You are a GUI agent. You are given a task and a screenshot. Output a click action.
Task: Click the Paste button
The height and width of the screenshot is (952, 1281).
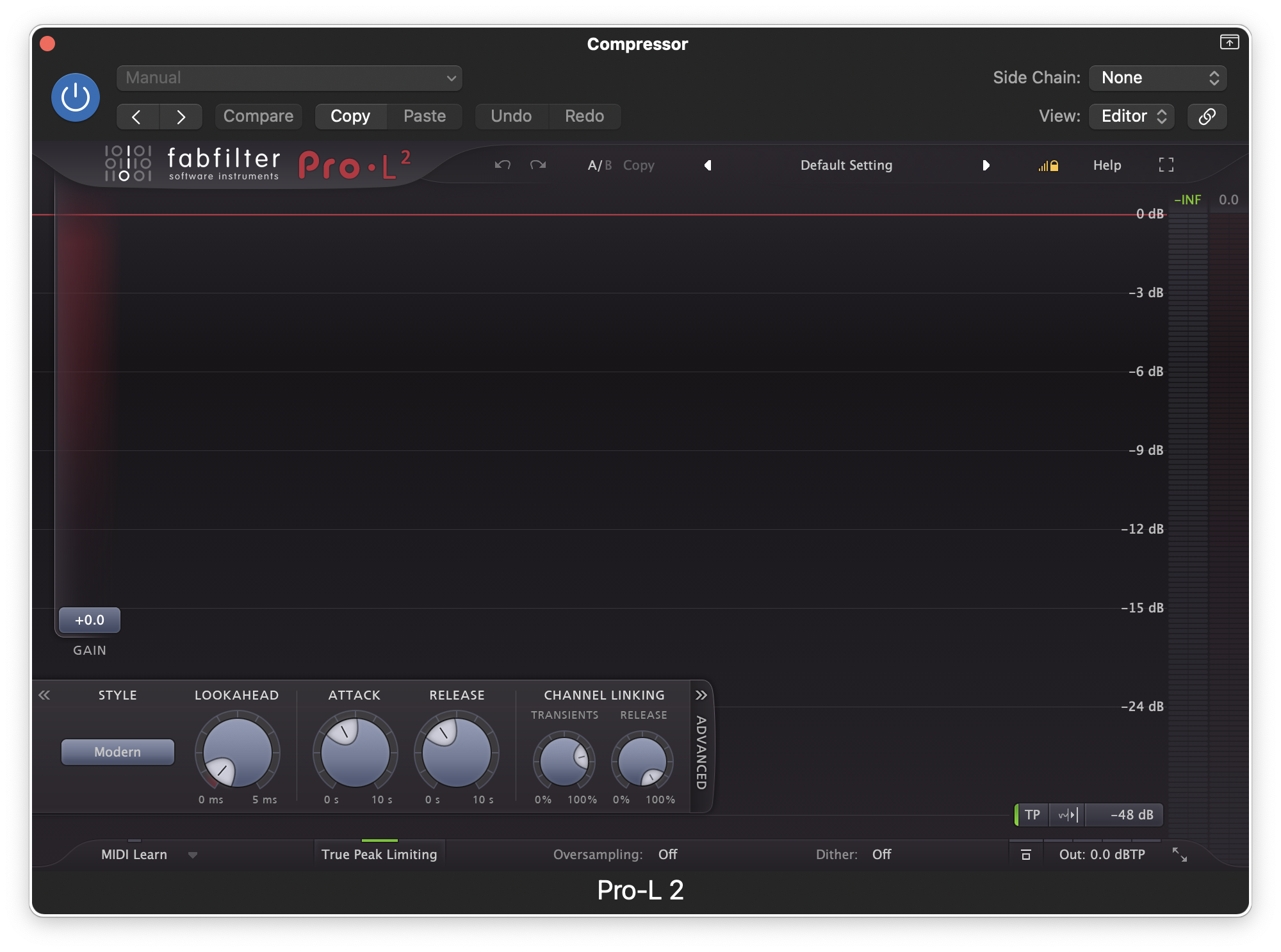(x=425, y=117)
